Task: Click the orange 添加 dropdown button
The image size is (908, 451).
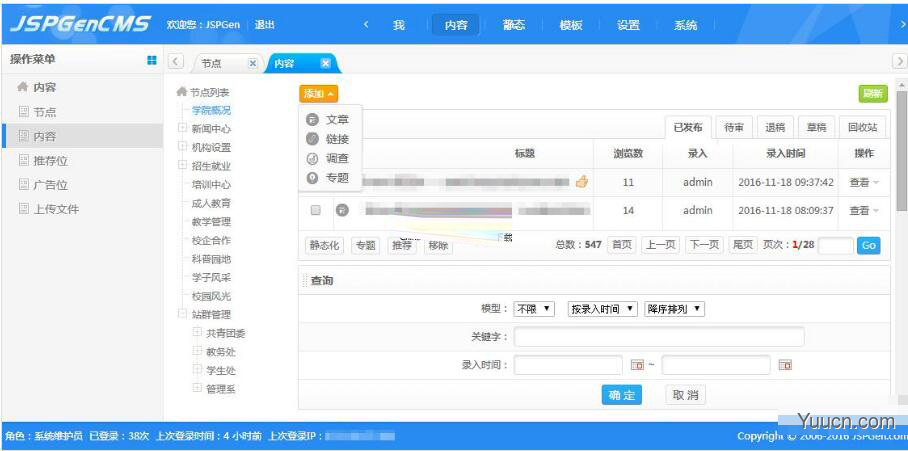Action: (x=318, y=94)
